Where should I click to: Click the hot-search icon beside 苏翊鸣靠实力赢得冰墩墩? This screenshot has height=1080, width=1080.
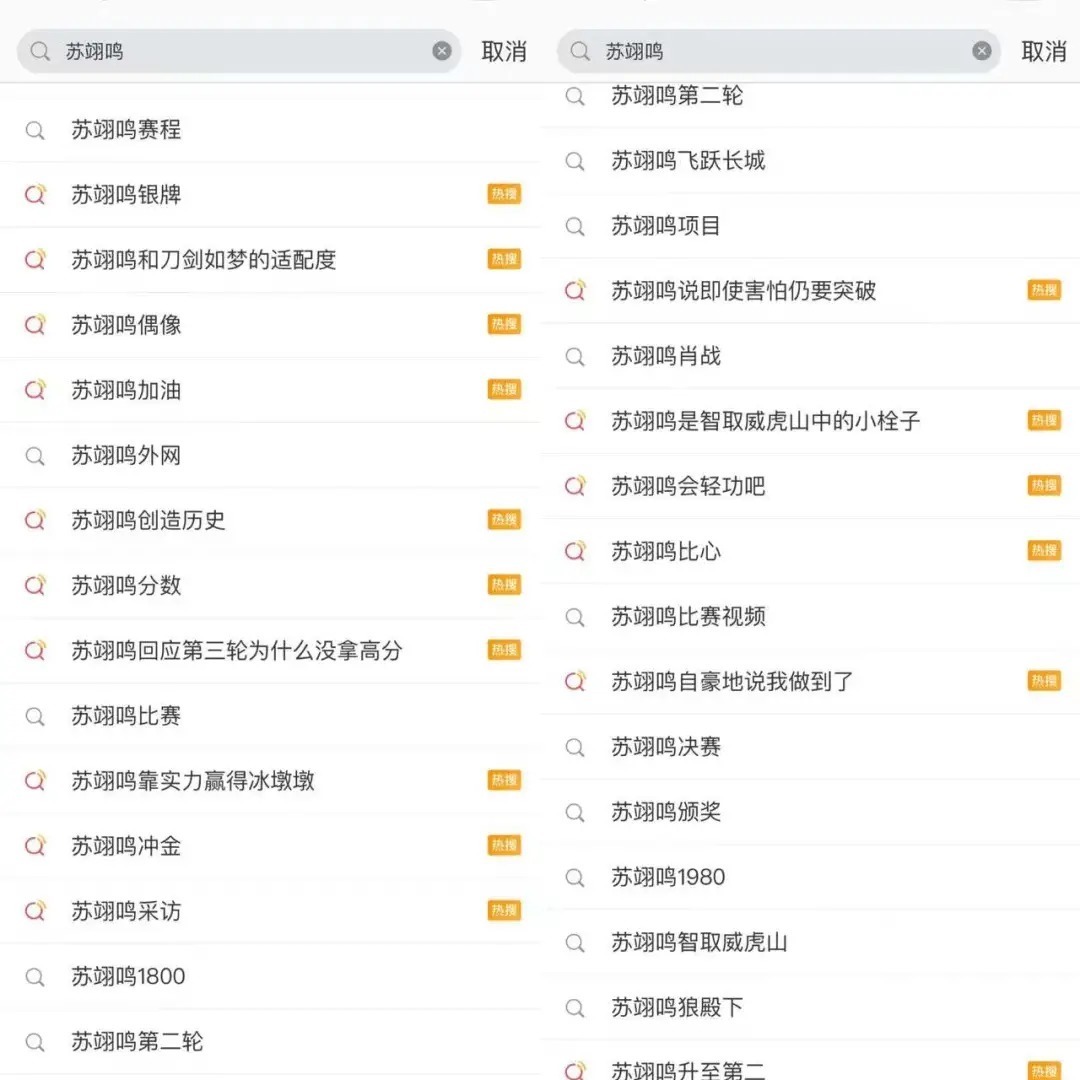pos(35,781)
